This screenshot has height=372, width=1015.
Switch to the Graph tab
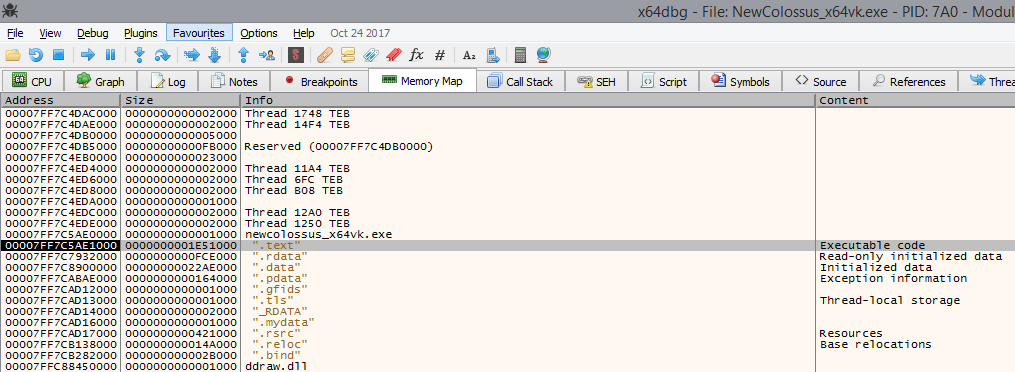(x=100, y=82)
